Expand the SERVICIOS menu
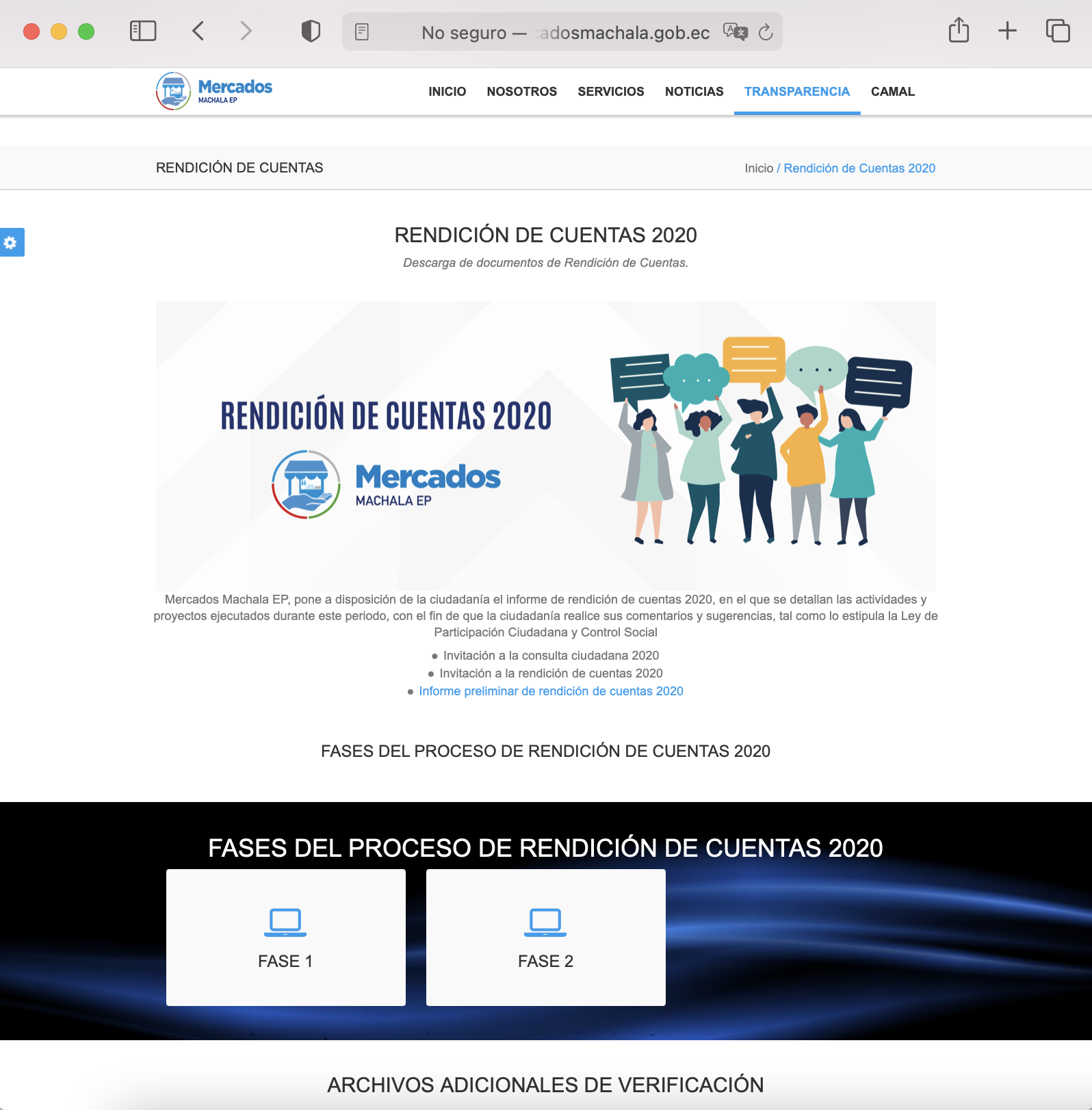 (x=610, y=92)
